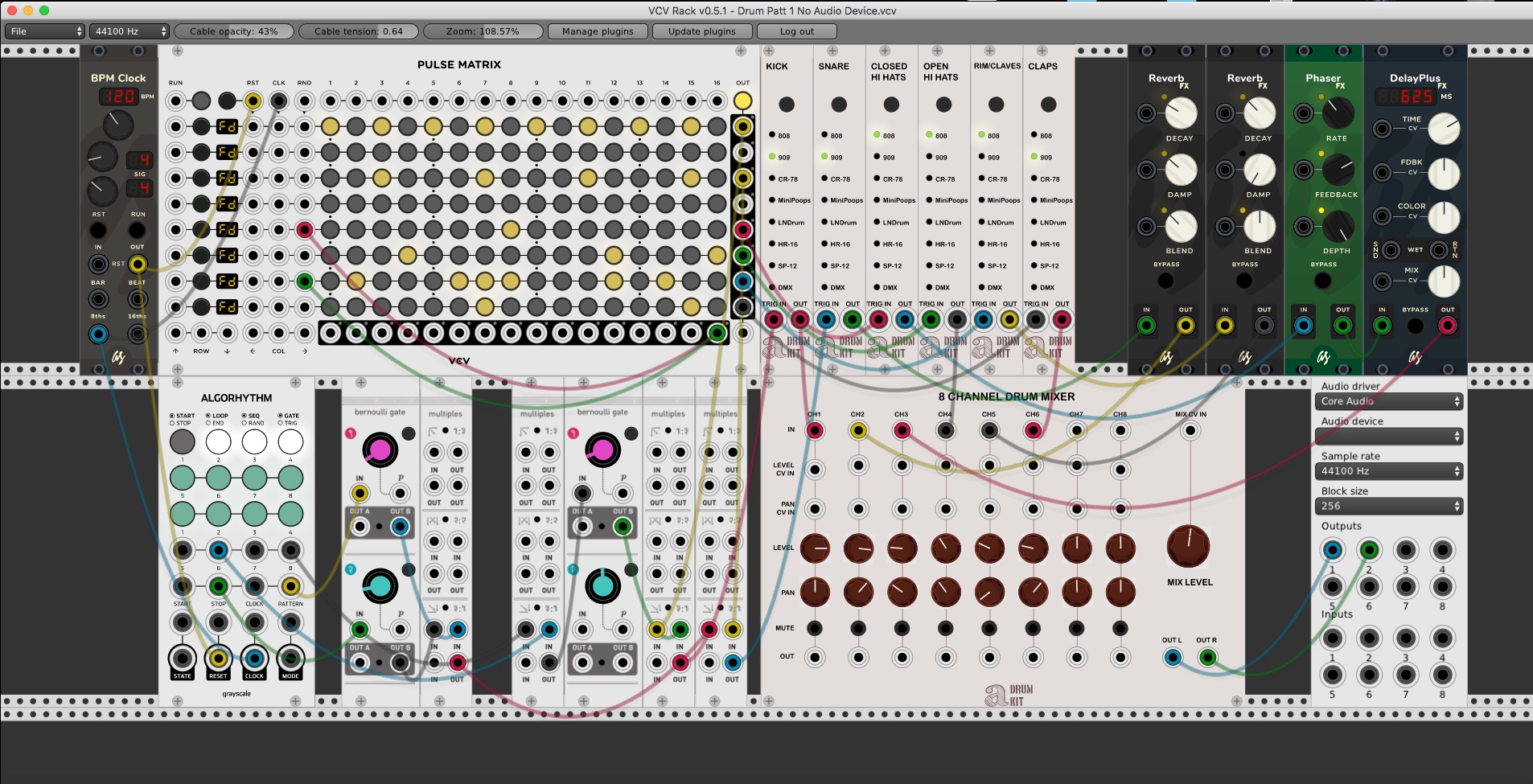Click the Update plugins button
The height and width of the screenshot is (784, 1533).
[x=702, y=31]
